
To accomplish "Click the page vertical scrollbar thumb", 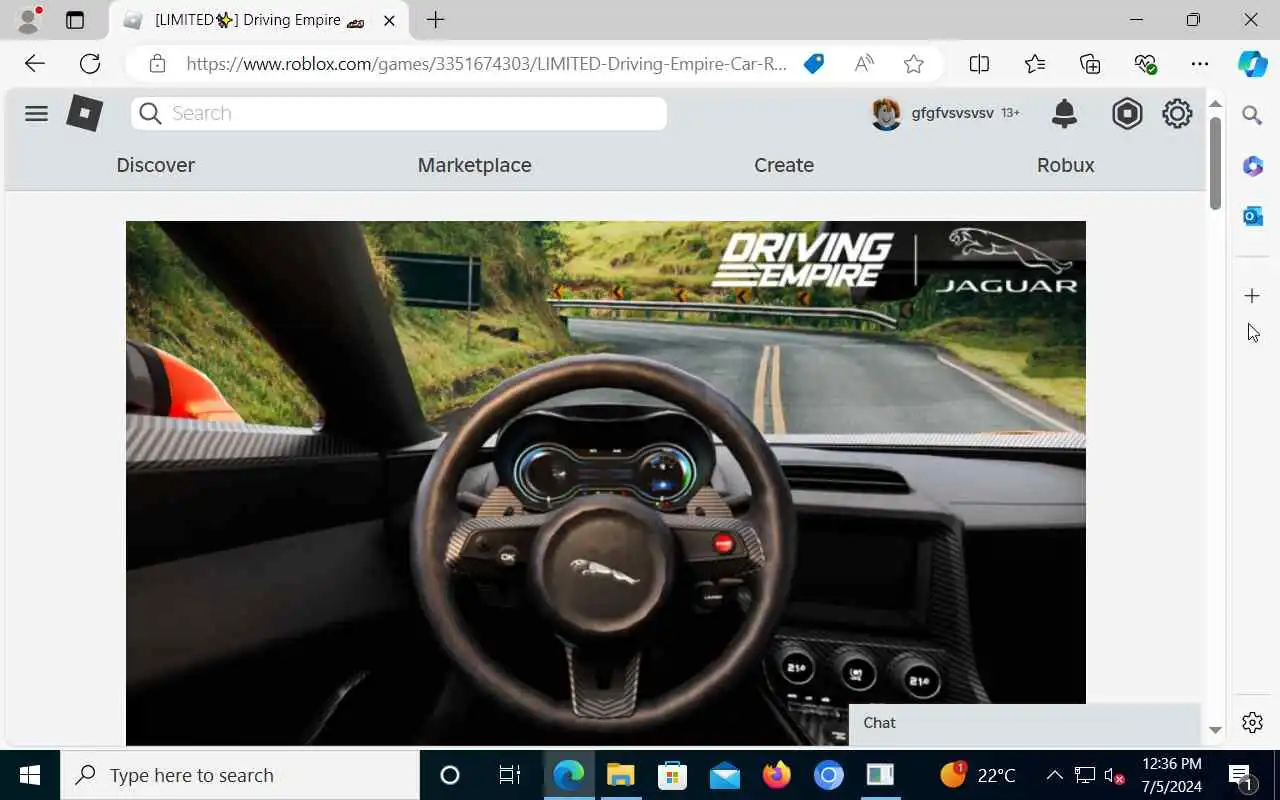I will click(x=1216, y=163).
